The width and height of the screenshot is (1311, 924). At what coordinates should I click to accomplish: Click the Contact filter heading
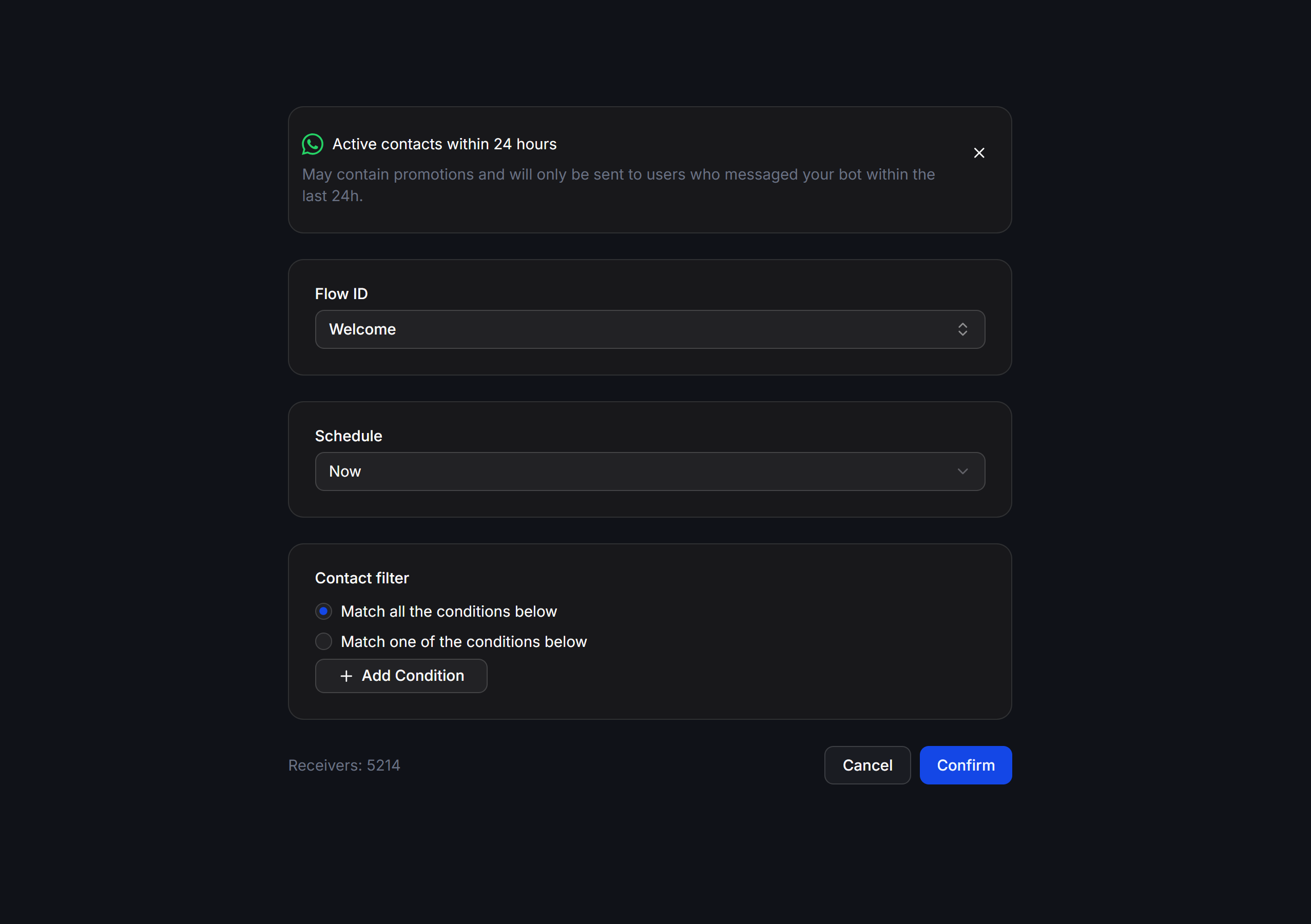point(362,578)
